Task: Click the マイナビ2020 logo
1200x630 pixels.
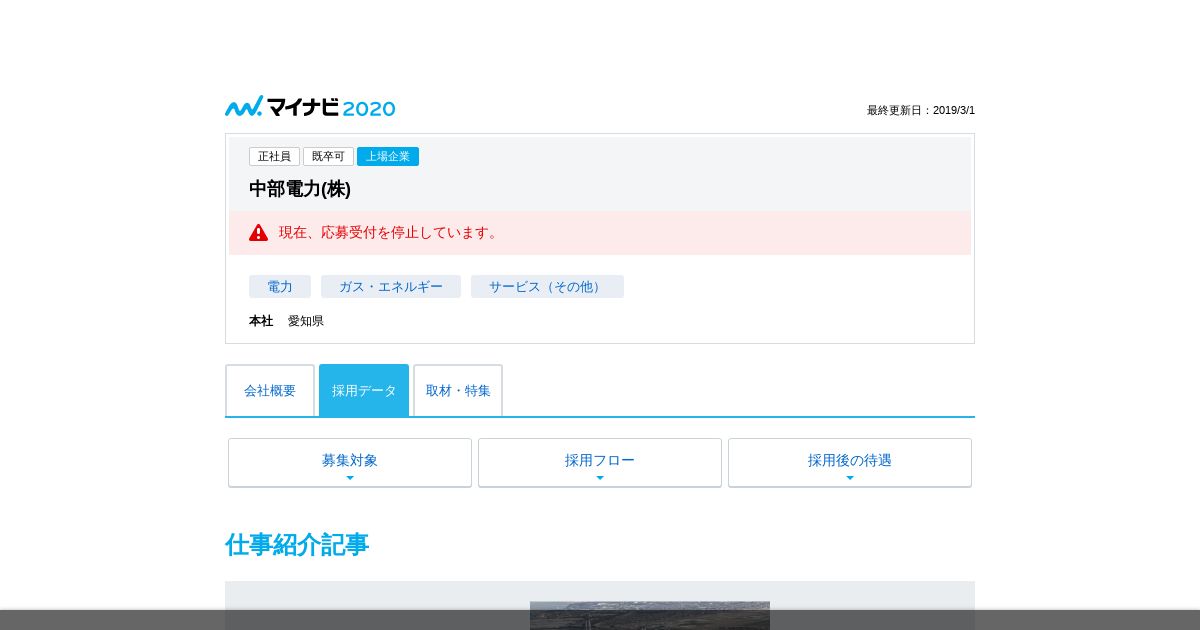Action: (x=310, y=107)
